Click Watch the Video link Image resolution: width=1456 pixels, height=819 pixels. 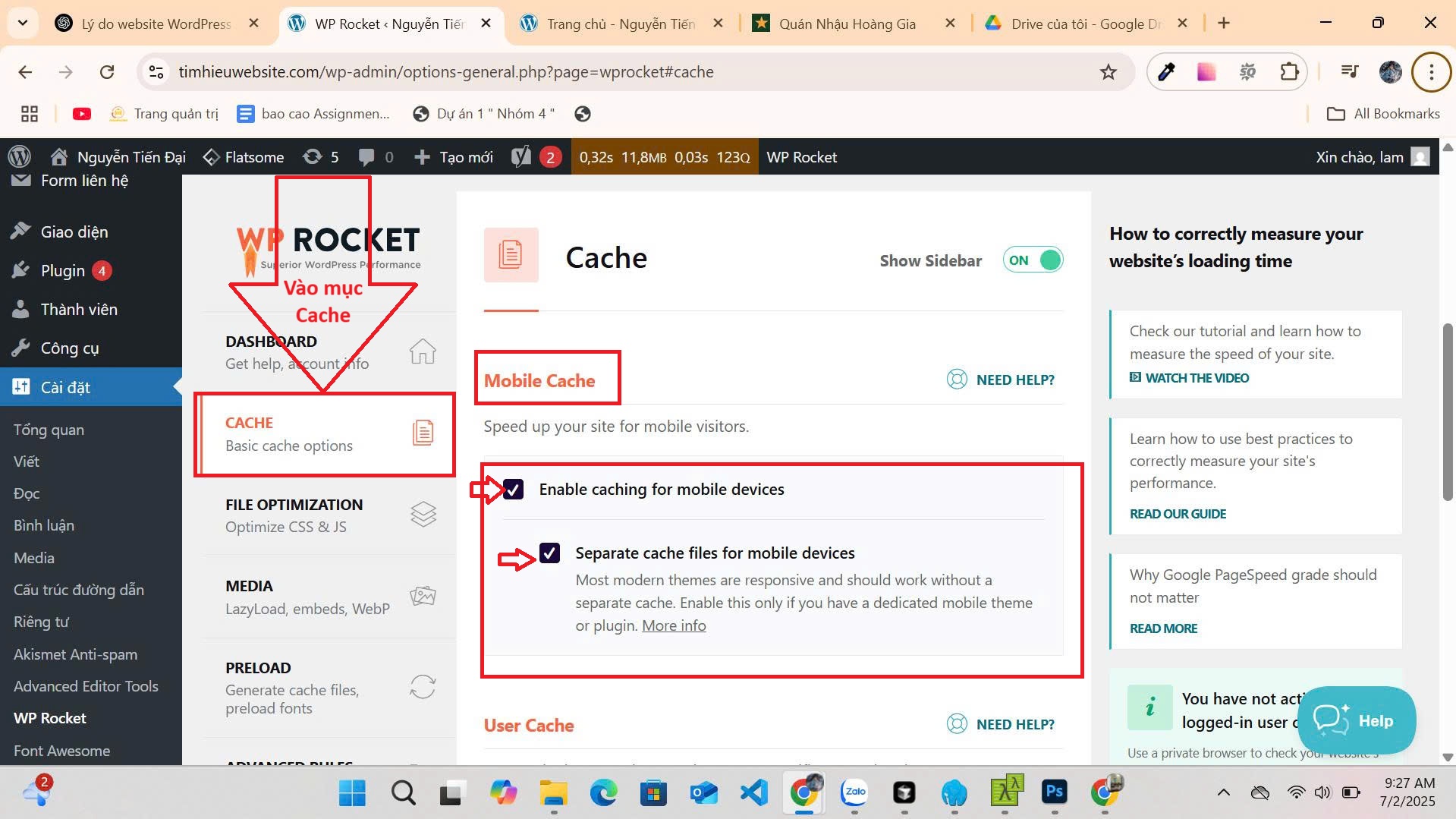[x=1189, y=378]
